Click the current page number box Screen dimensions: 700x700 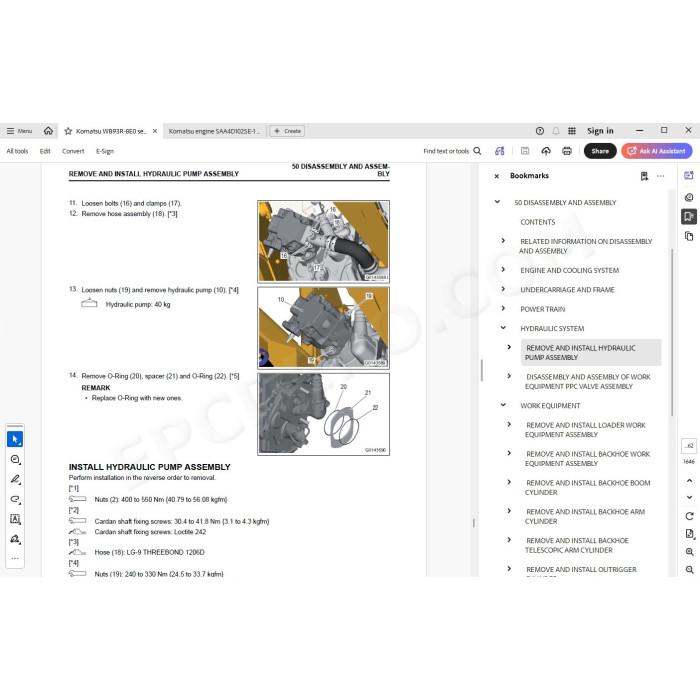[689, 446]
